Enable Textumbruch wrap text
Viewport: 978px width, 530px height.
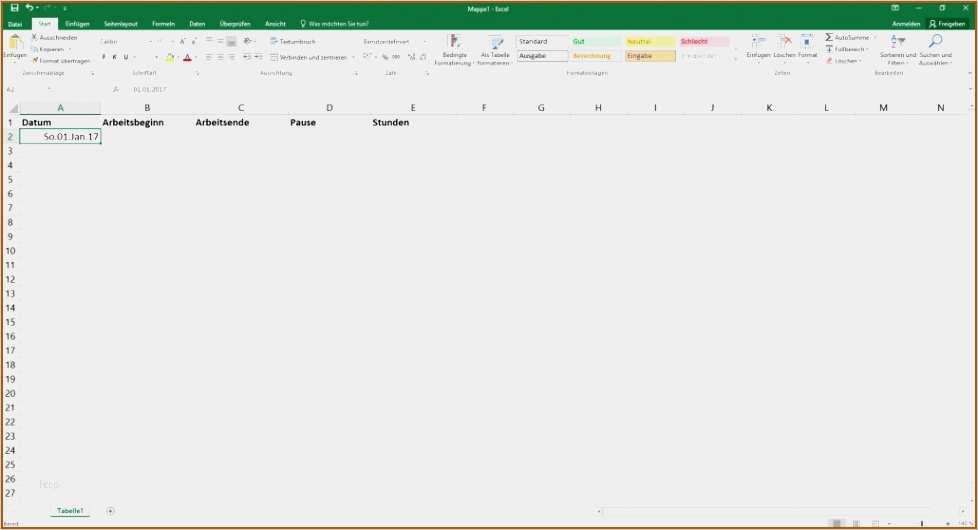coord(293,41)
